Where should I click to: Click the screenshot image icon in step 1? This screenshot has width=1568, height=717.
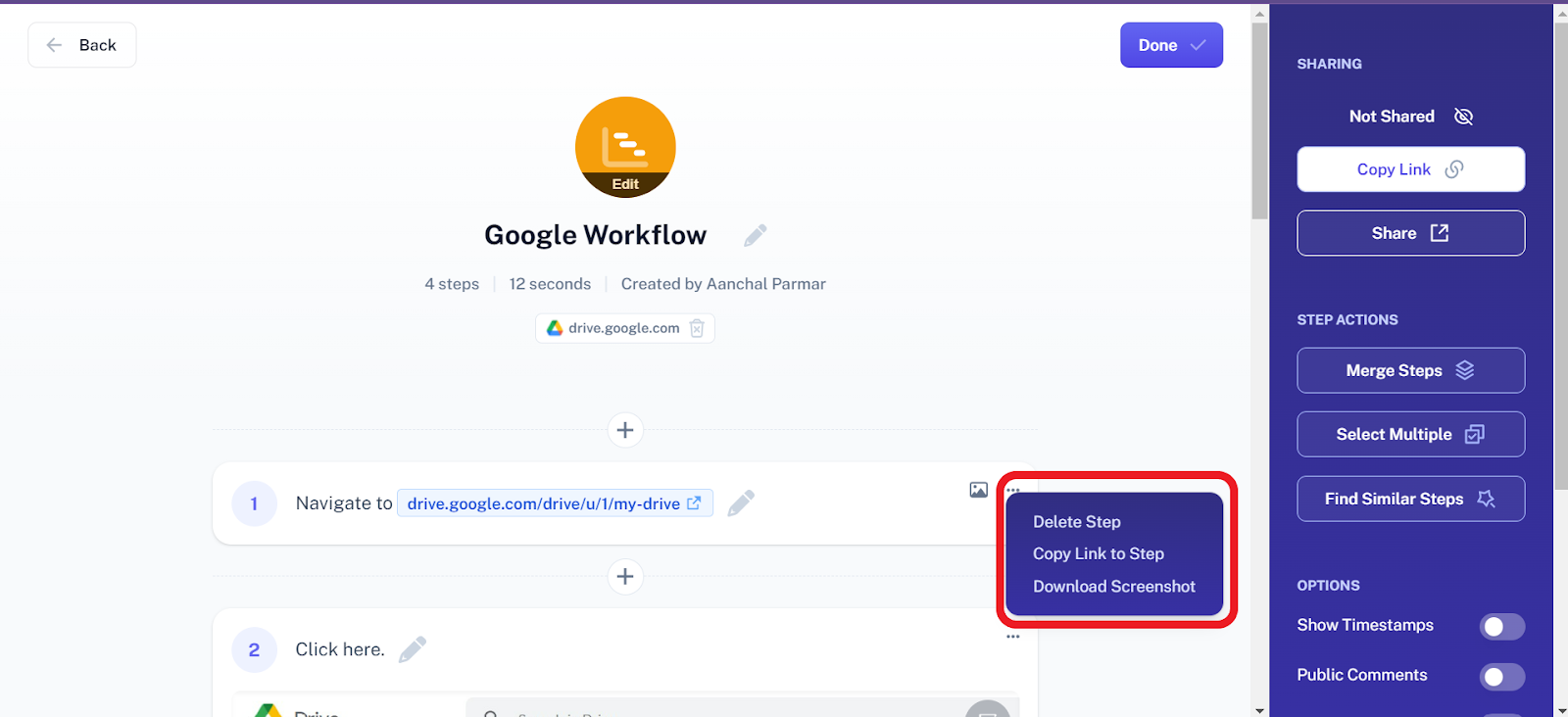click(978, 490)
